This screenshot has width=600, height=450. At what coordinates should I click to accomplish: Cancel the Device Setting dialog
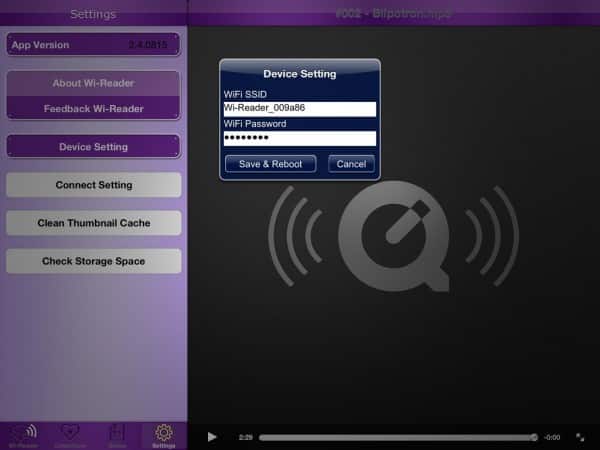coord(351,164)
